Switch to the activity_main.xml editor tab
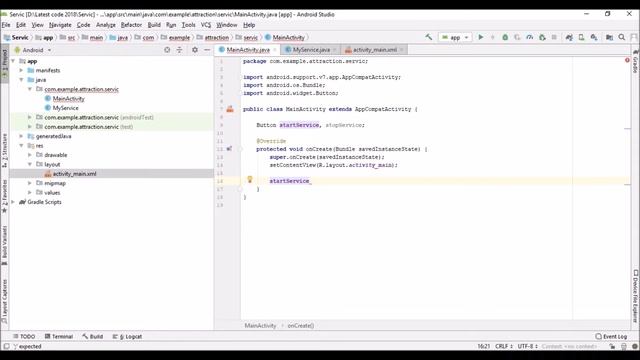 tap(374, 49)
